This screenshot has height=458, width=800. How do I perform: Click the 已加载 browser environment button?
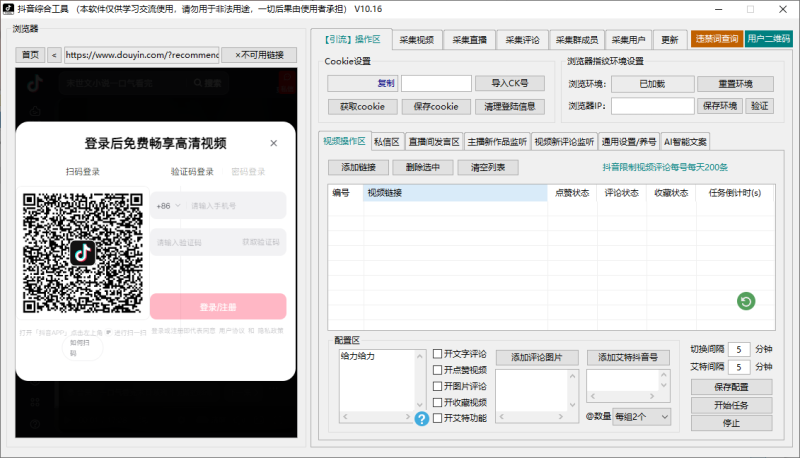653,84
